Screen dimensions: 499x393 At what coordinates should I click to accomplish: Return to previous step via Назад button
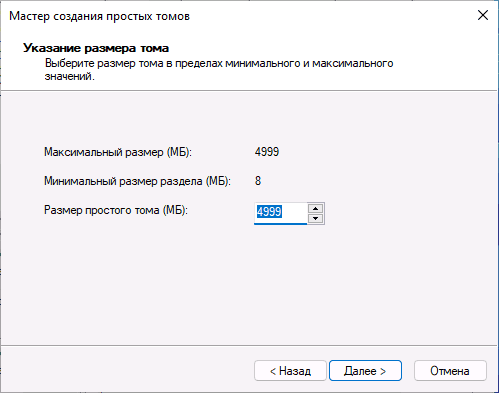290,371
